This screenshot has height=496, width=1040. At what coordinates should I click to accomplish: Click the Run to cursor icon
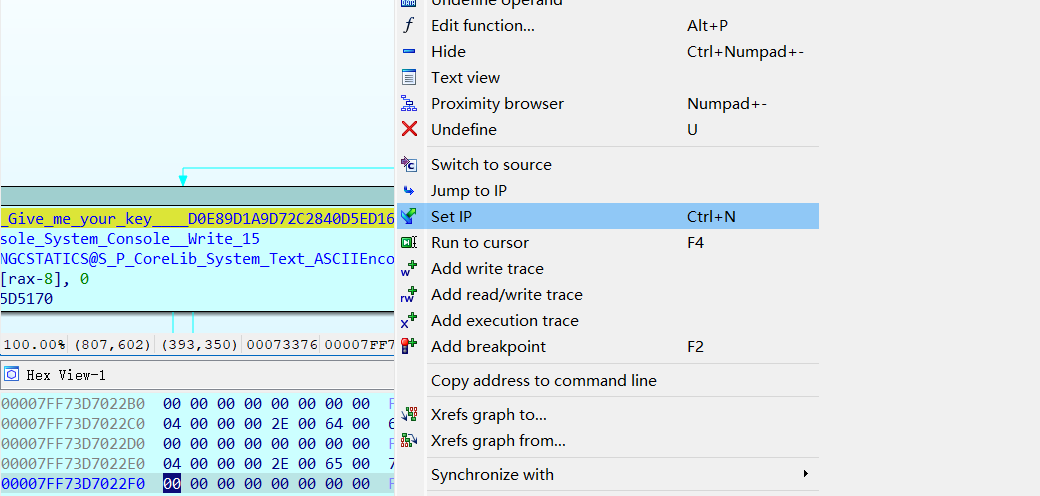(408, 243)
